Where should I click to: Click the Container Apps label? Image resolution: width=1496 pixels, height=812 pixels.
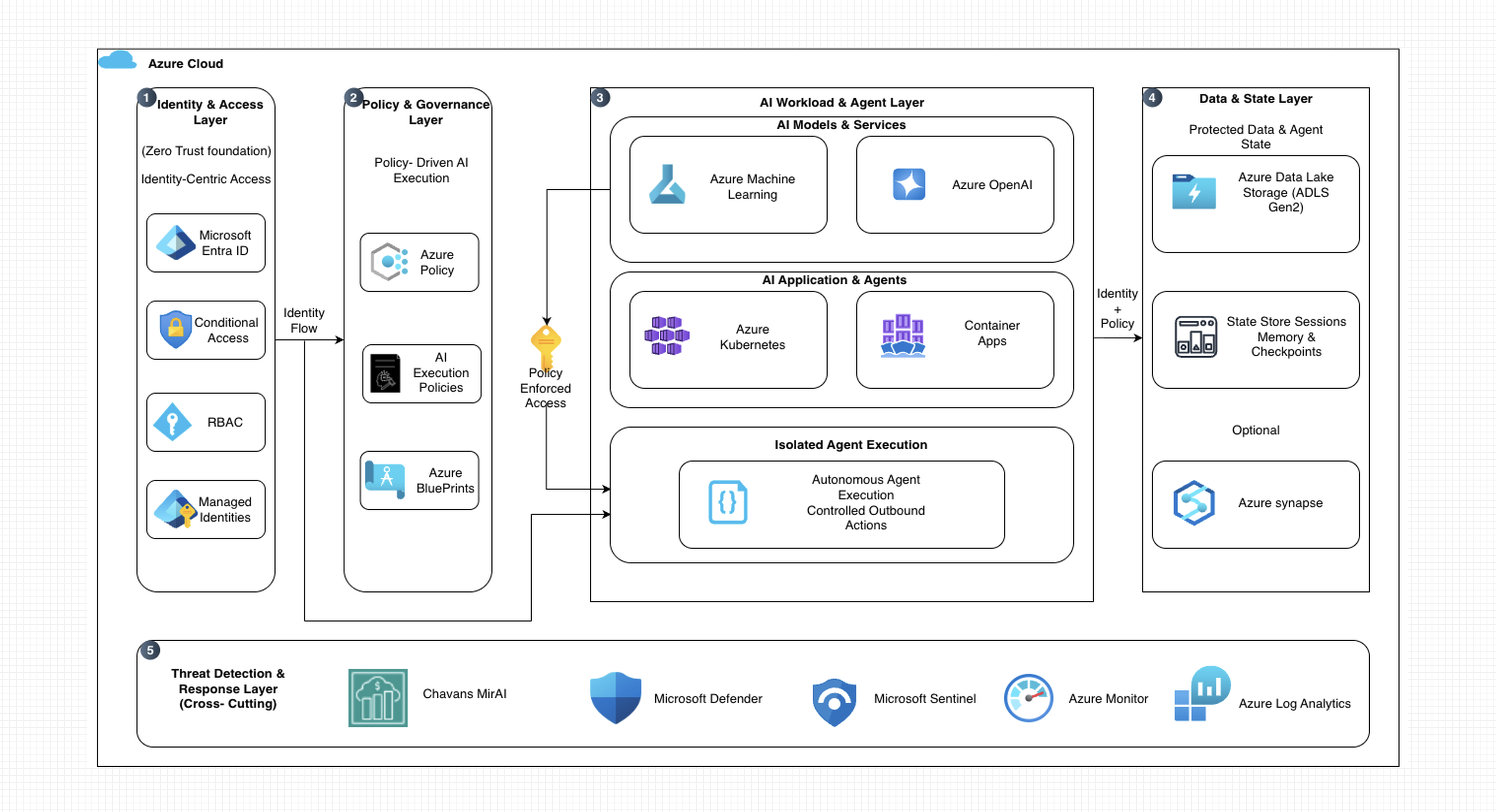(991, 333)
